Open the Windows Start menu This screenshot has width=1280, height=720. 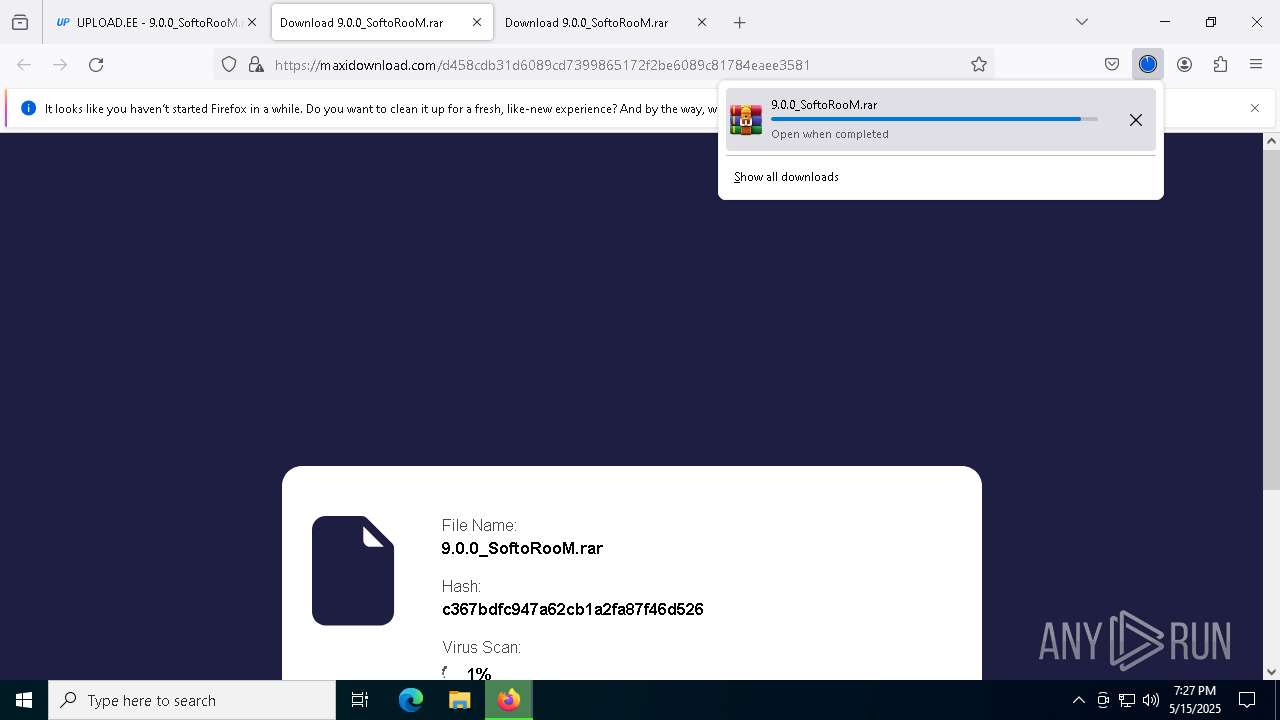pos(24,700)
